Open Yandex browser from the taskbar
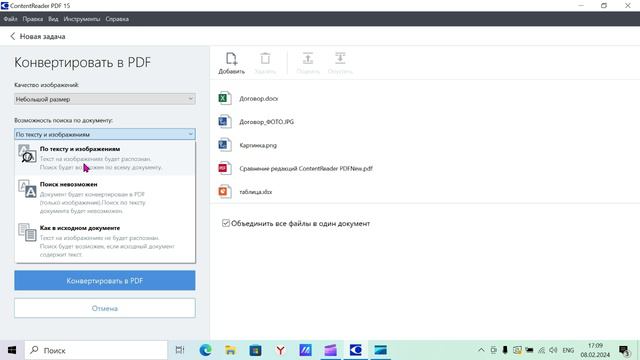640x360 pixels. click(280, 350)
